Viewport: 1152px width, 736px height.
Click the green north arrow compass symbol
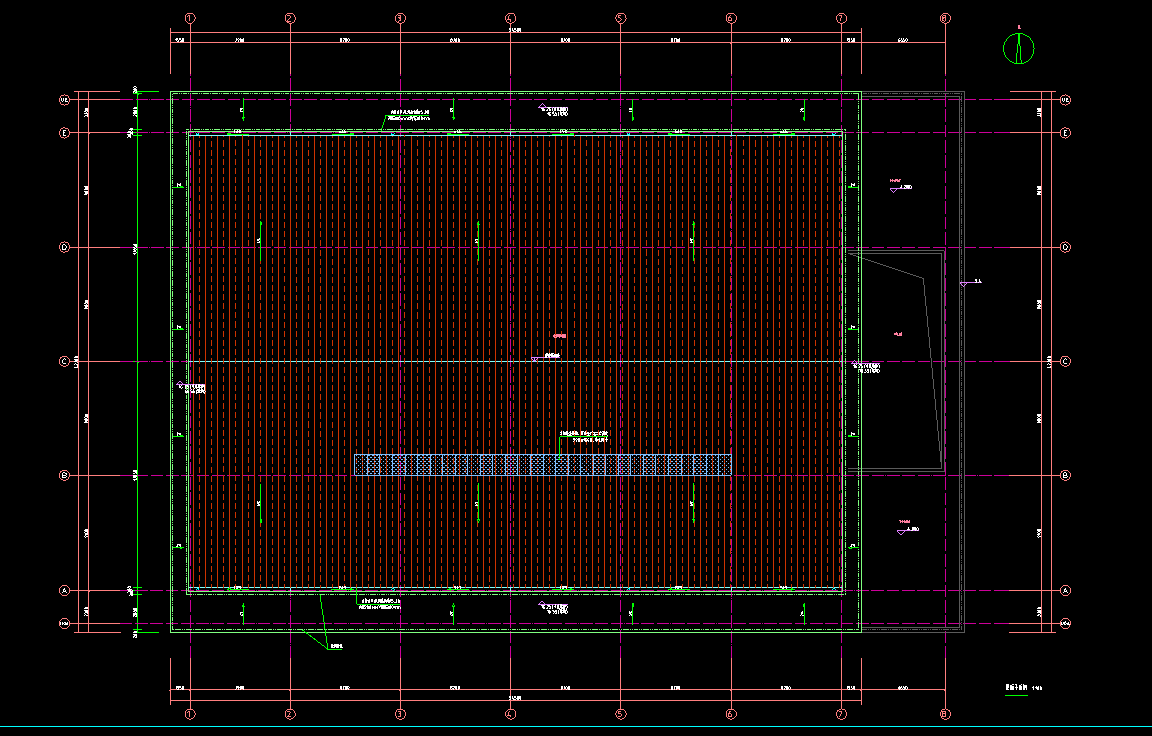tap(1018, 48)
